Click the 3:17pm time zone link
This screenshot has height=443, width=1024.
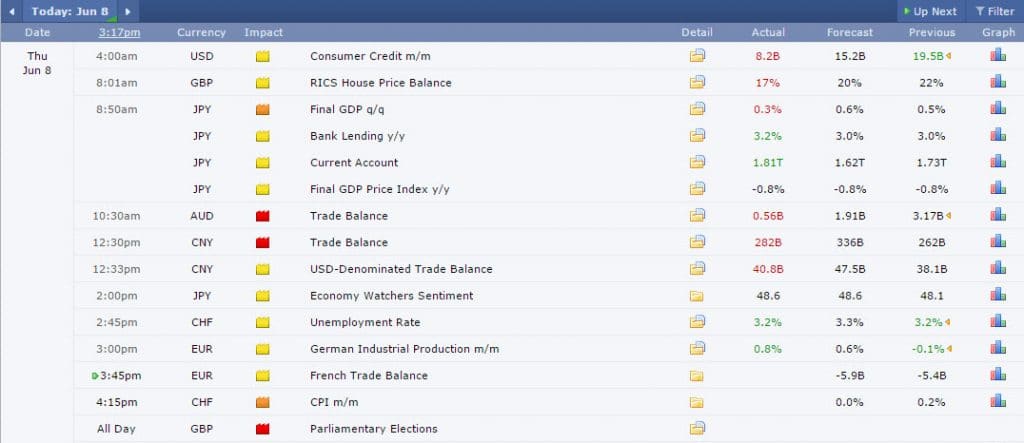coord(119,32)
